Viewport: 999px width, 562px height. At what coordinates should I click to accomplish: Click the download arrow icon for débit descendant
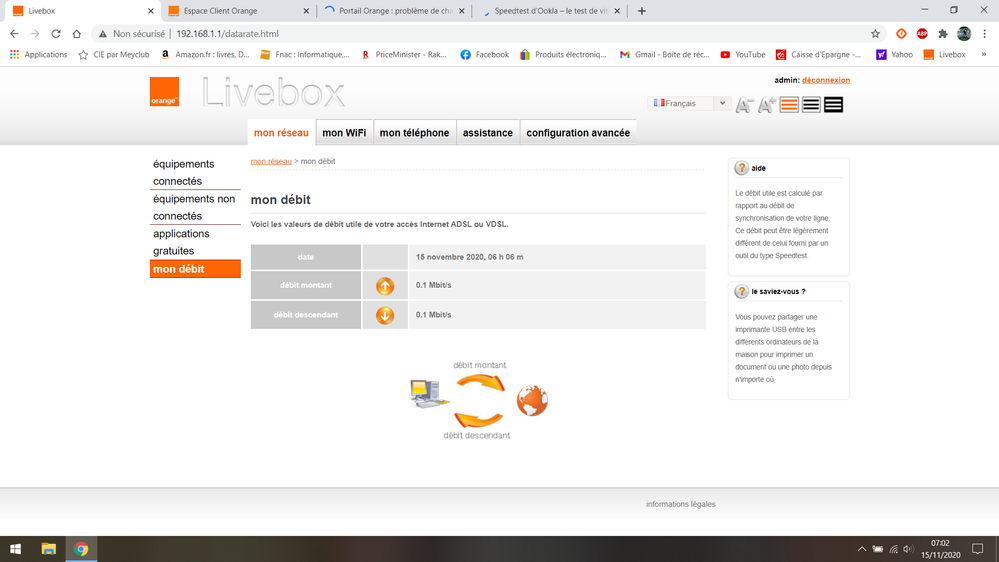(x=385, y=315)
